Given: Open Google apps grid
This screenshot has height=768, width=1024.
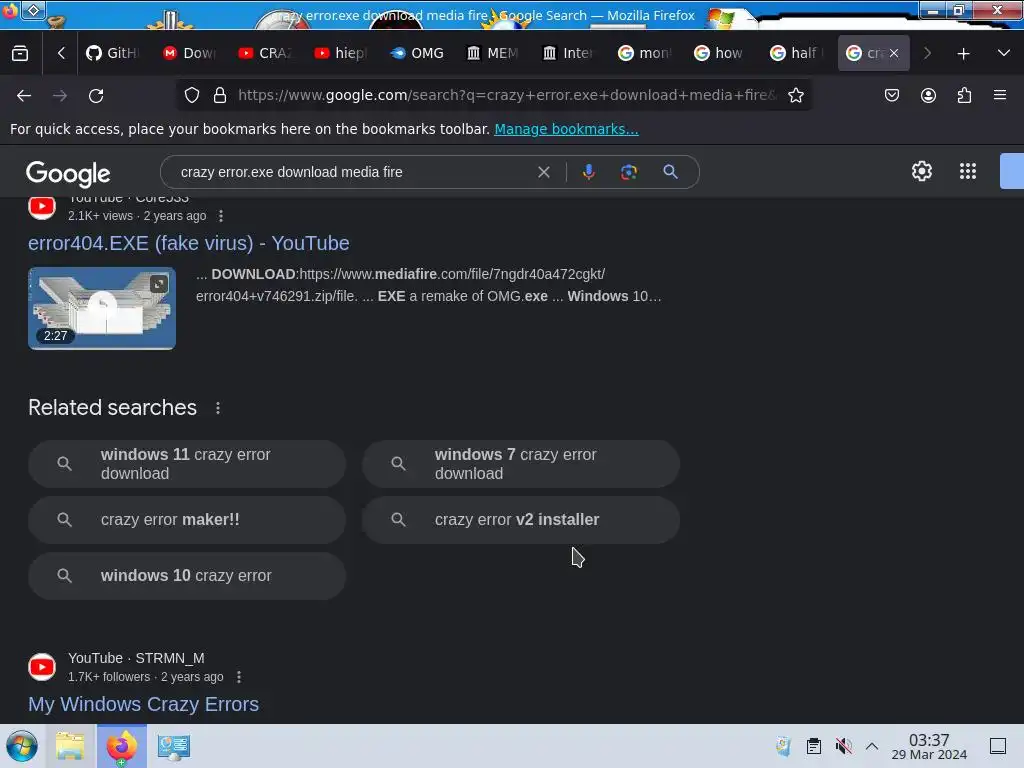Looking at the screenshot, I should [968, 171].
